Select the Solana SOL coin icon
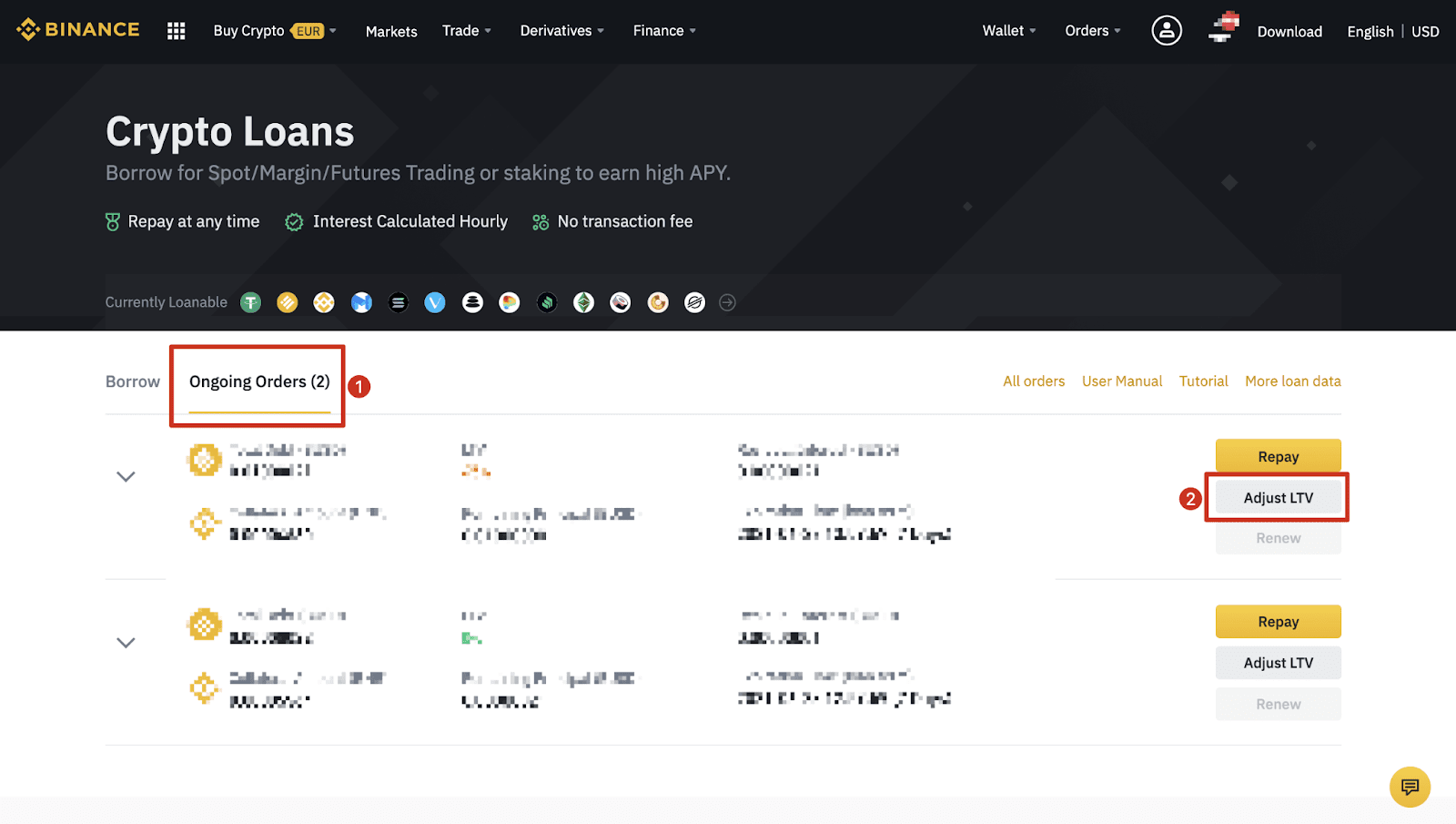This screenshot has height=824, width=1456. click(399, 302)
